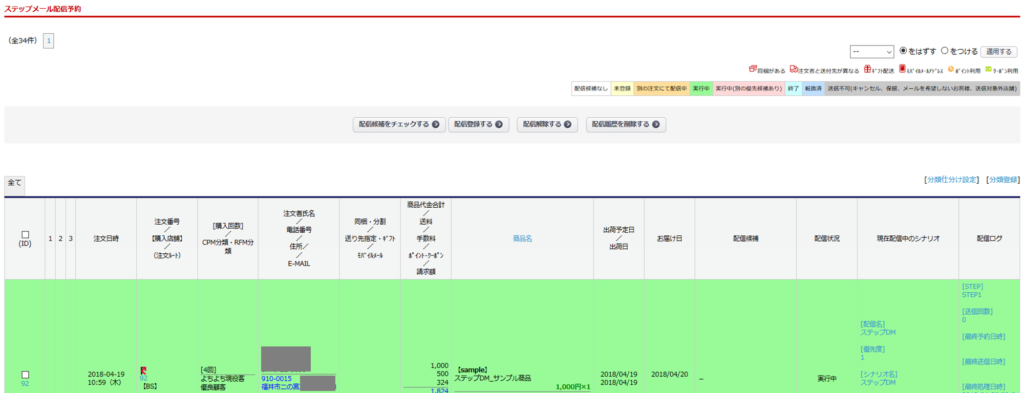The height and width of the screenshot is (393, 1024).
Task: Click the delivery date 2018/04/20 cell
Action: tap(669, 375)
